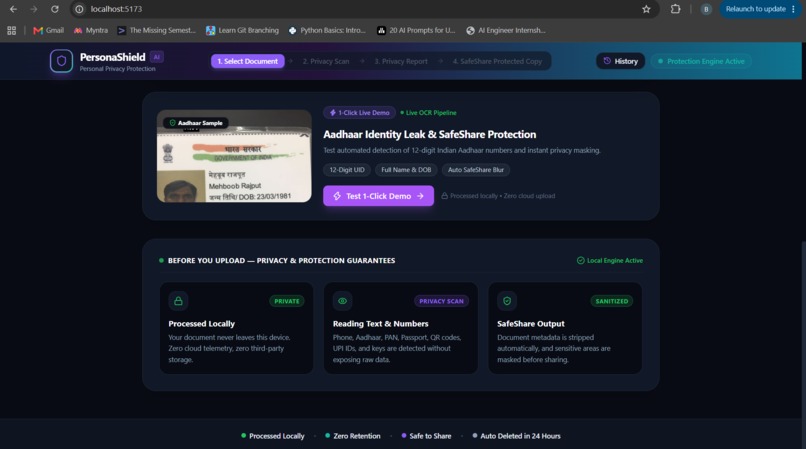
Task: Click the Test 1-Click Demo button
Action: pos(378,195)
